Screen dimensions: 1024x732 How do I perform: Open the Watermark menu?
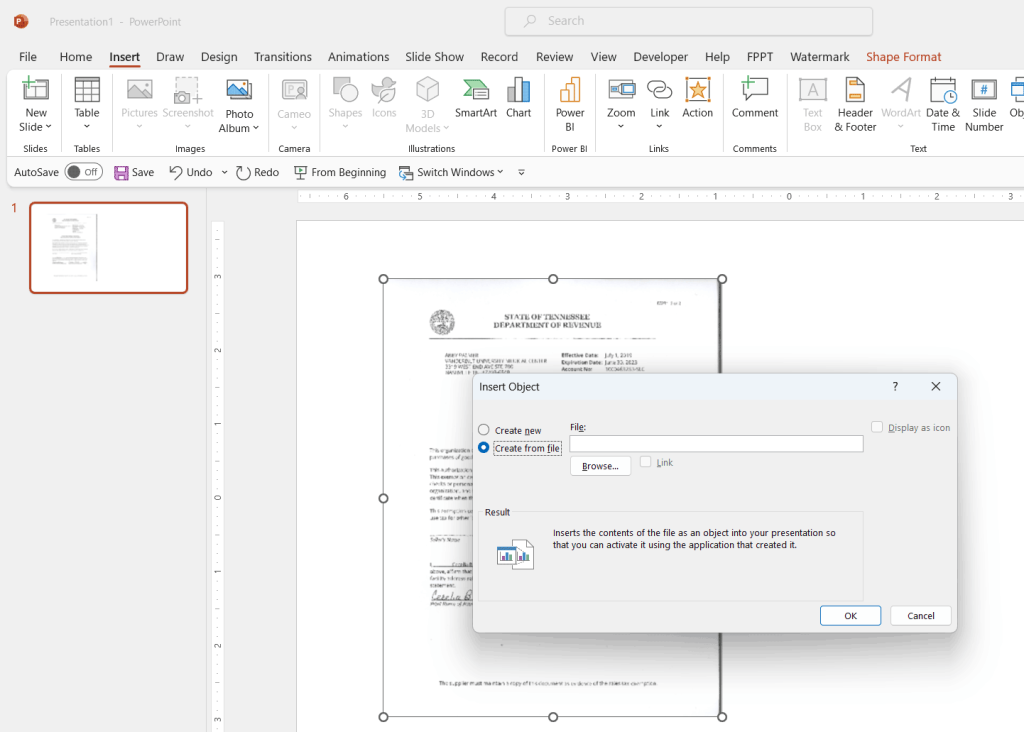[819, 57]
